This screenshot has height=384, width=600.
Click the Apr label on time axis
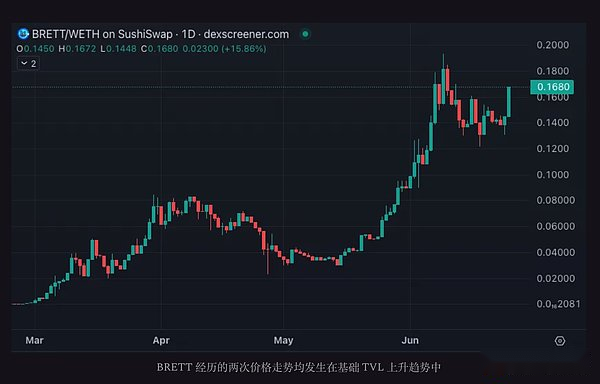tap(161, 340)
